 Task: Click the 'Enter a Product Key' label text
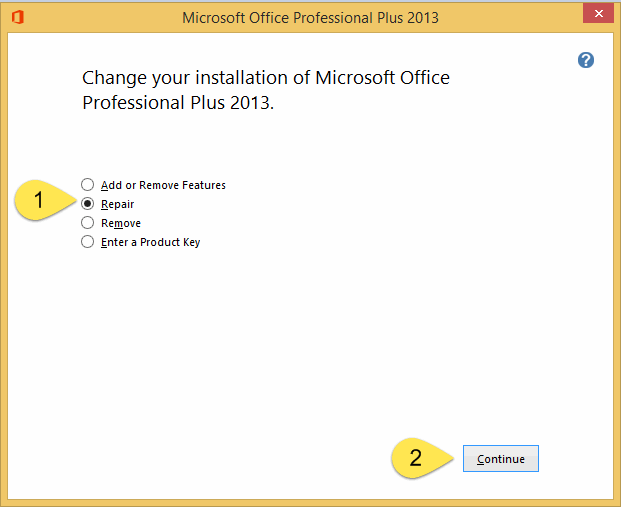pyautogui.click(x=150, y=242)
